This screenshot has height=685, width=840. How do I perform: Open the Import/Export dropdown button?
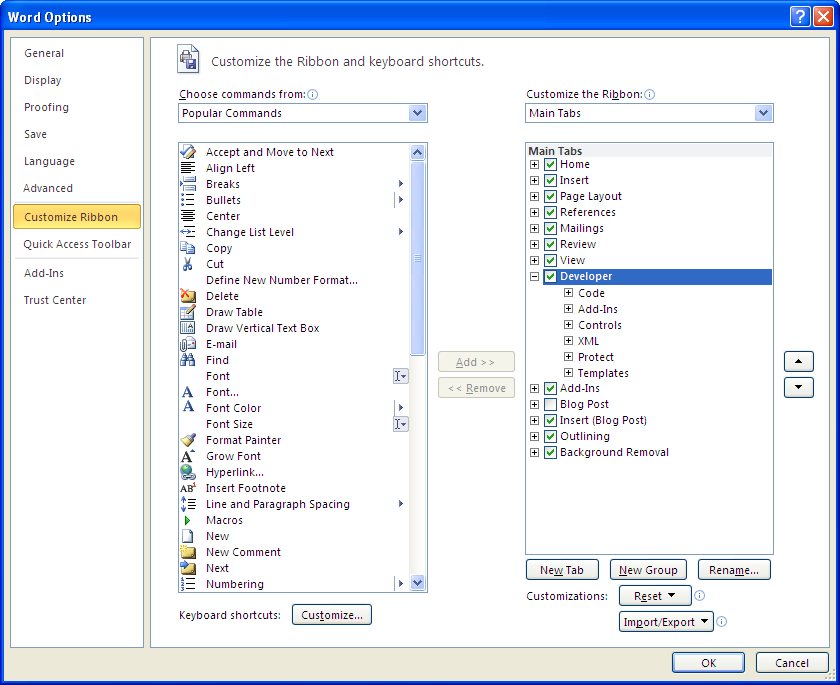point(666,621)
